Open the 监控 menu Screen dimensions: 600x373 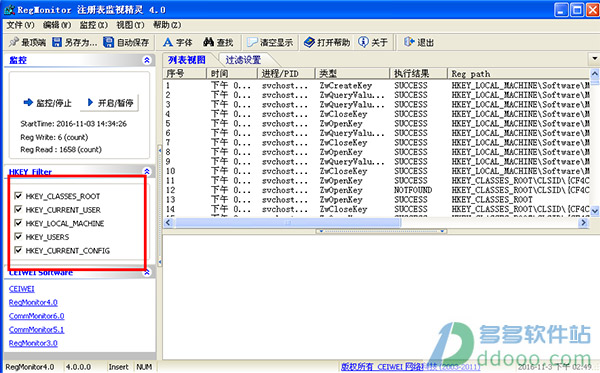94,25
